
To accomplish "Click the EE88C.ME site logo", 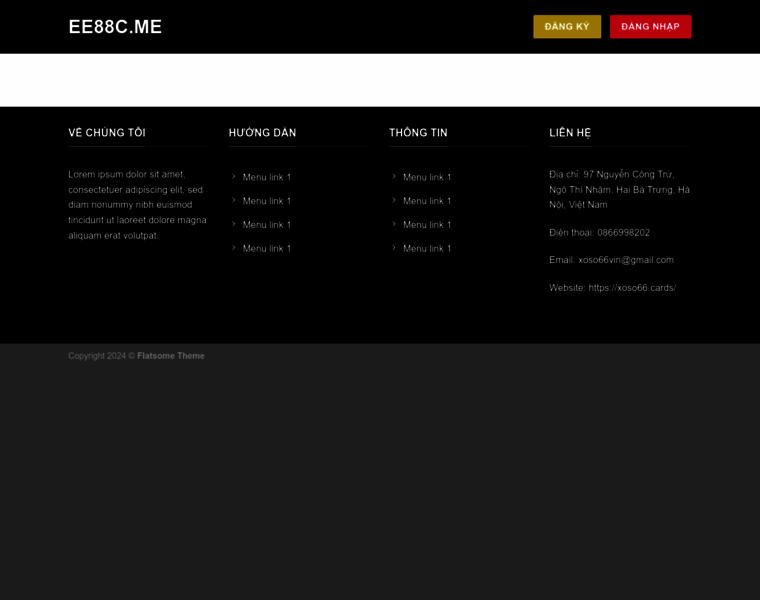I will [x=115, y=27].
